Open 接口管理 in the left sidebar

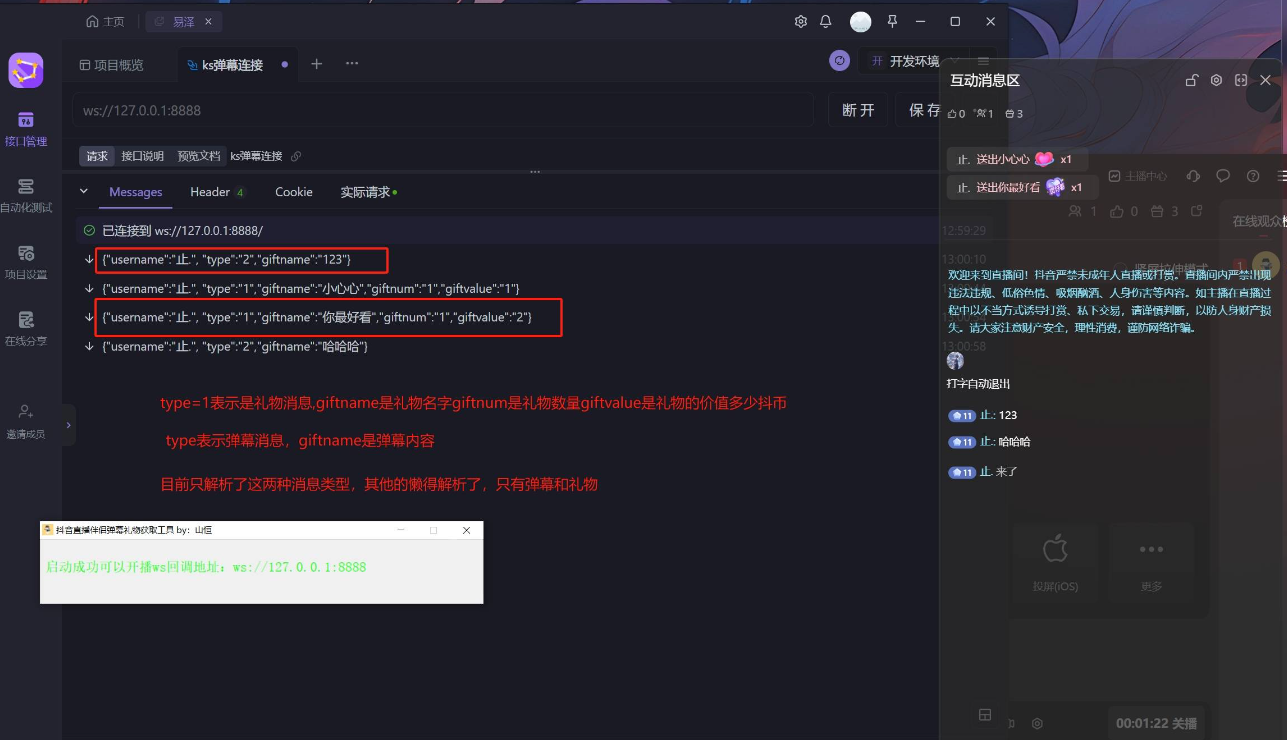tap(26, 128)
